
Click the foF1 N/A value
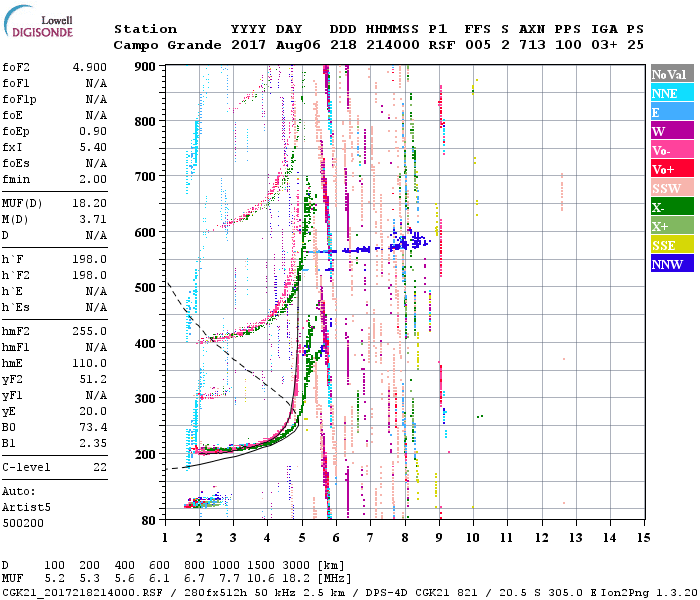coord(96,83)
